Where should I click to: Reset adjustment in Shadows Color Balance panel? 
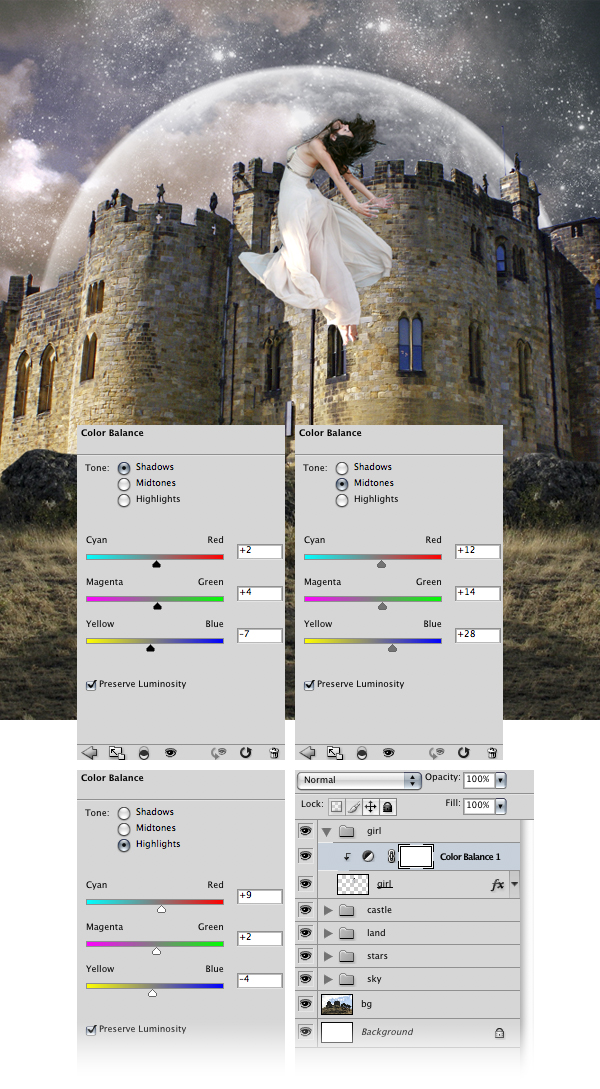[245, 752]
